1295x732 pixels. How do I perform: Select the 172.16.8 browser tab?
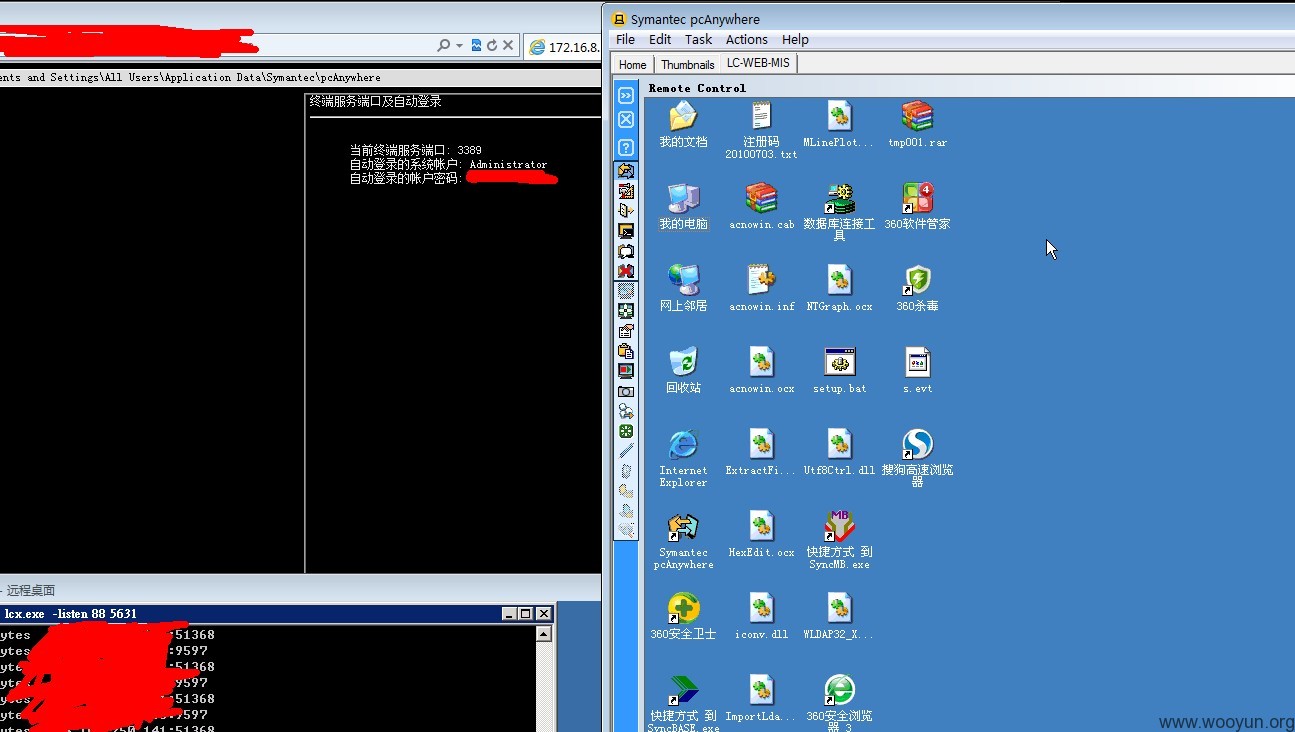pos(564,47)
